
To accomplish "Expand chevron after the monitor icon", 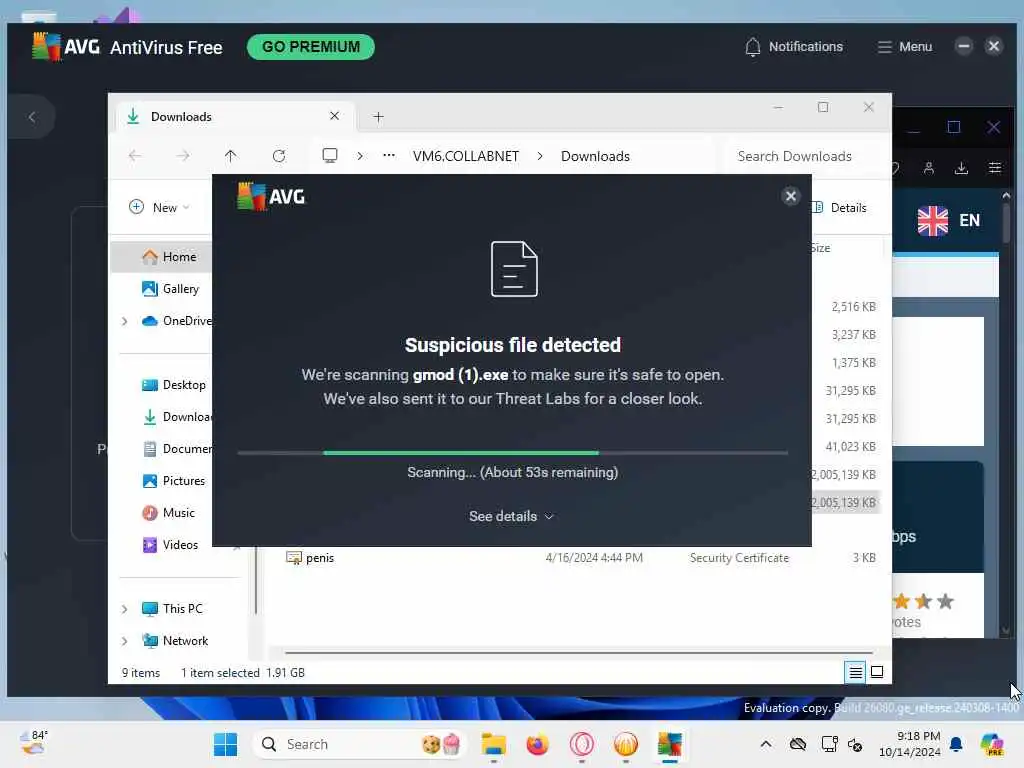I will pos(360,155).
